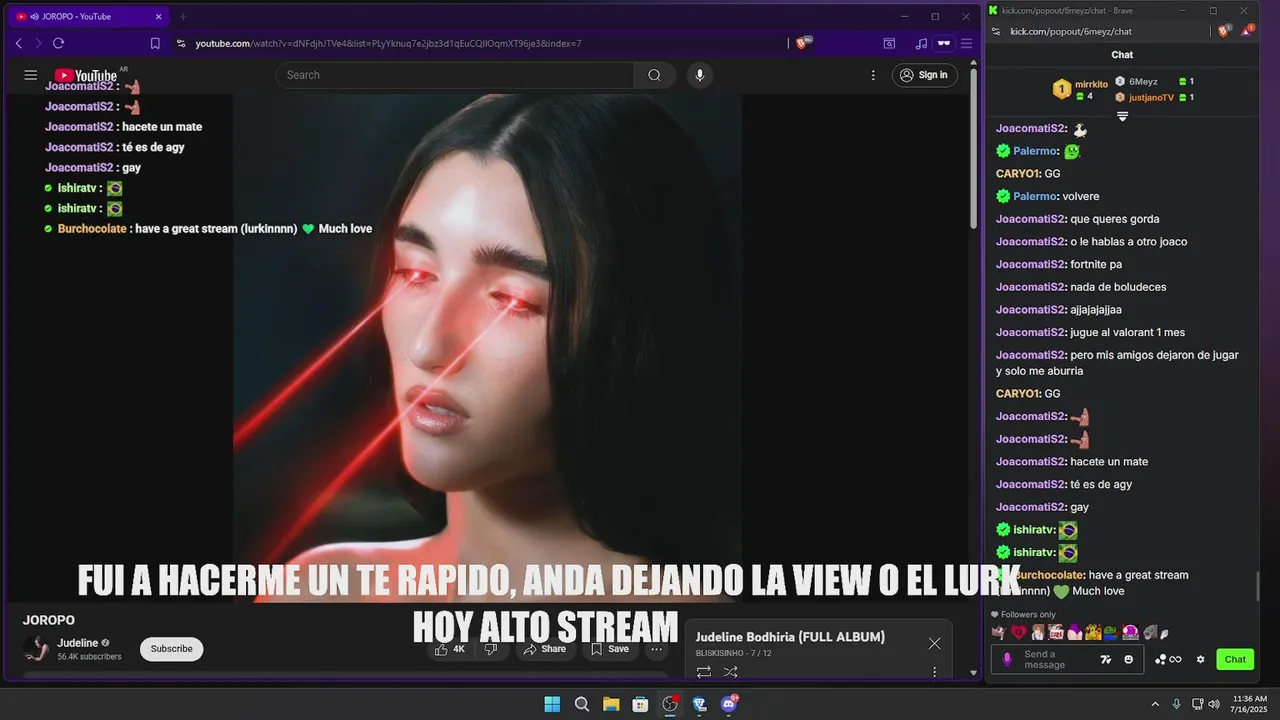Show hidden system tray icons chevron

(1155, 704)
